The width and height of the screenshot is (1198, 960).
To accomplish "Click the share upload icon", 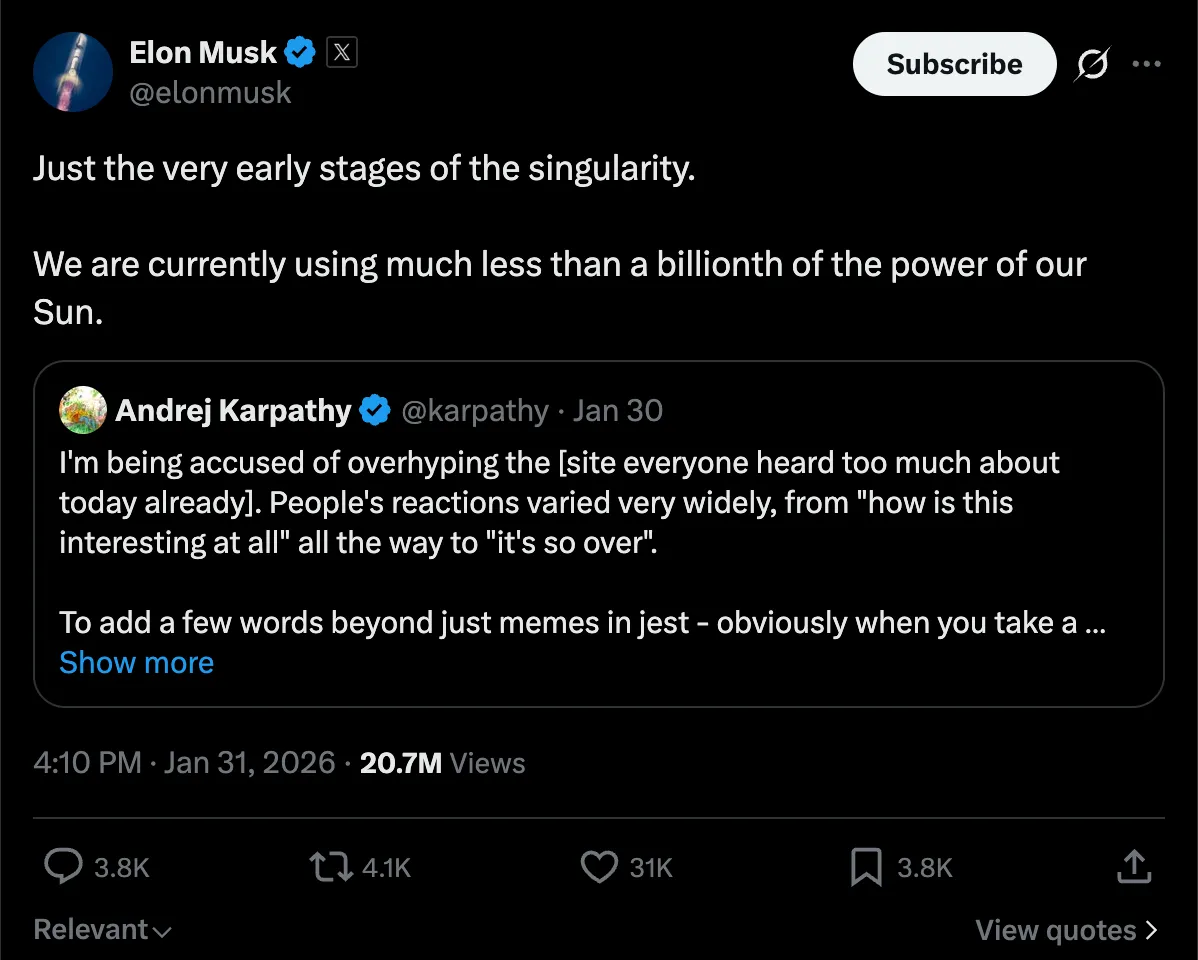I will coord(1132,866).
